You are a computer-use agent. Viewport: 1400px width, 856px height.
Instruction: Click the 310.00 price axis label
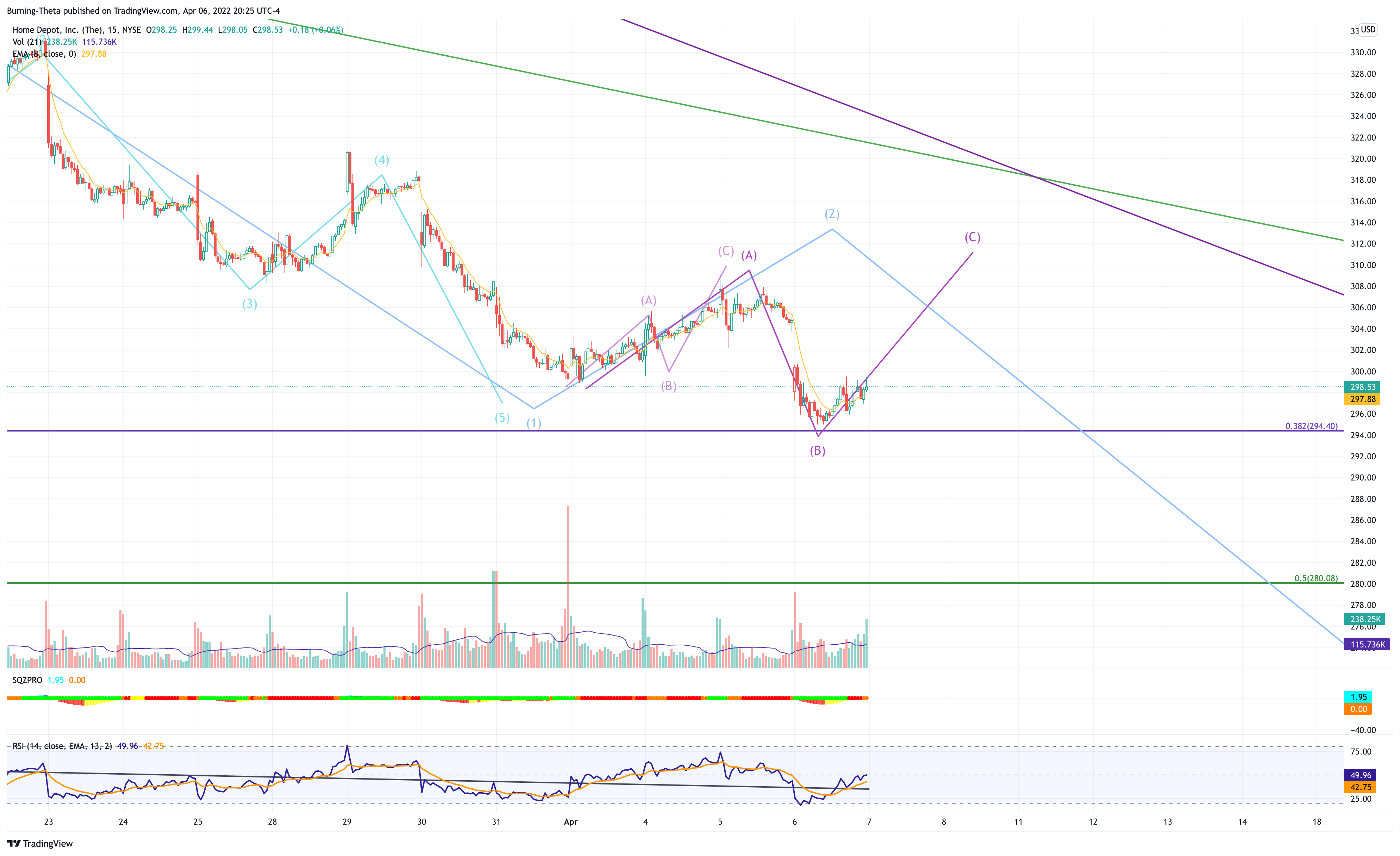coord(1363,265)
